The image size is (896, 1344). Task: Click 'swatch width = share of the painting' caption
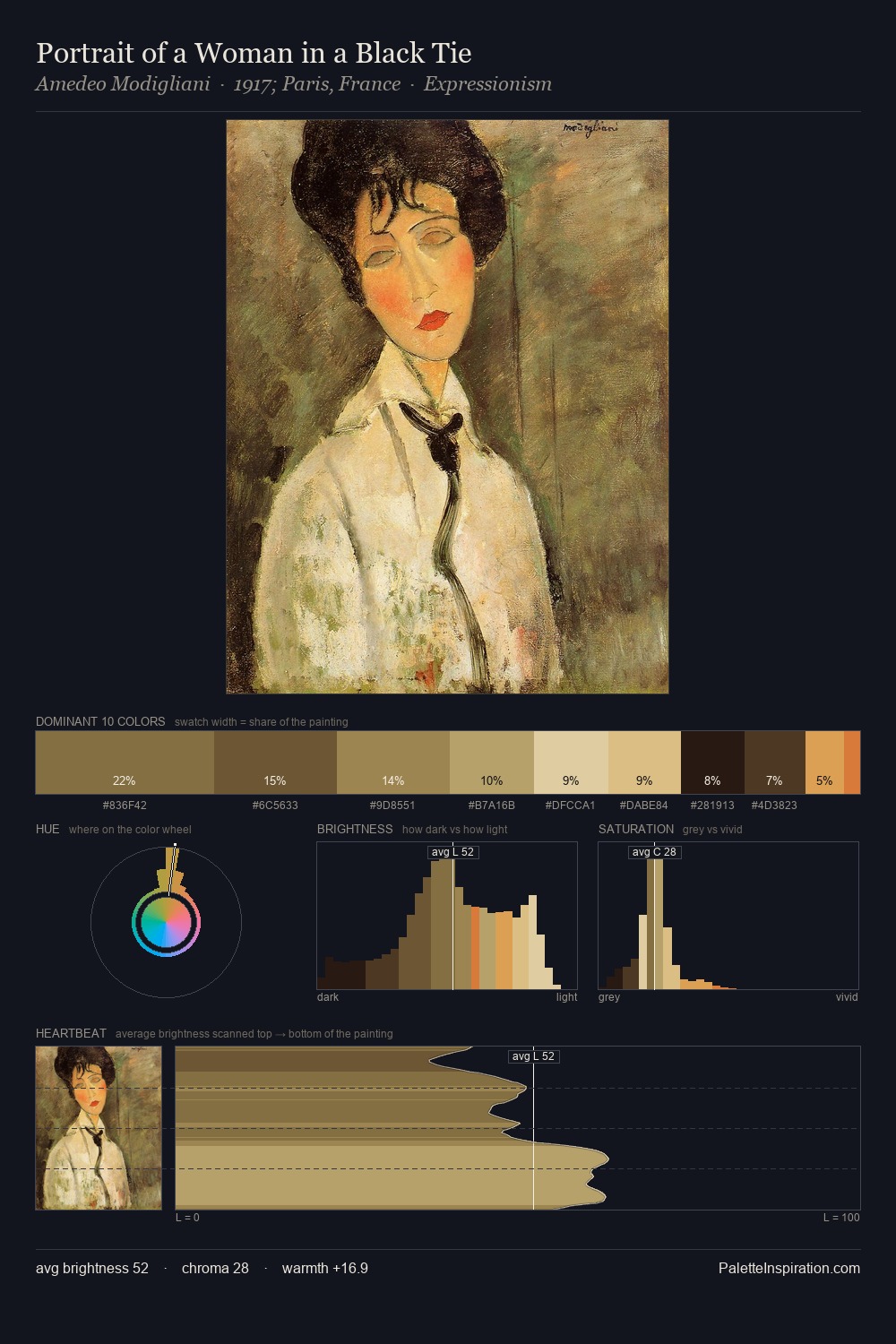(x=262, y=722)
